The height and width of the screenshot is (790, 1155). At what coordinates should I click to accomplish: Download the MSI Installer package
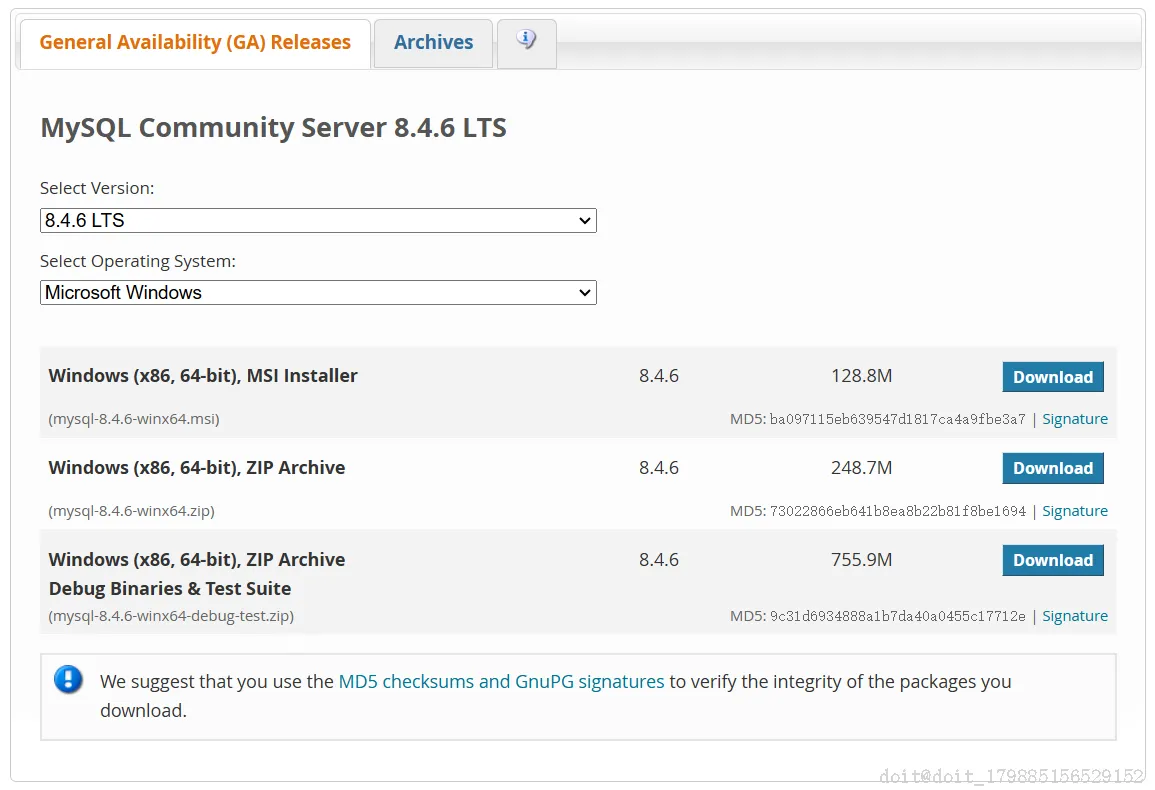tap(1053, 377)
